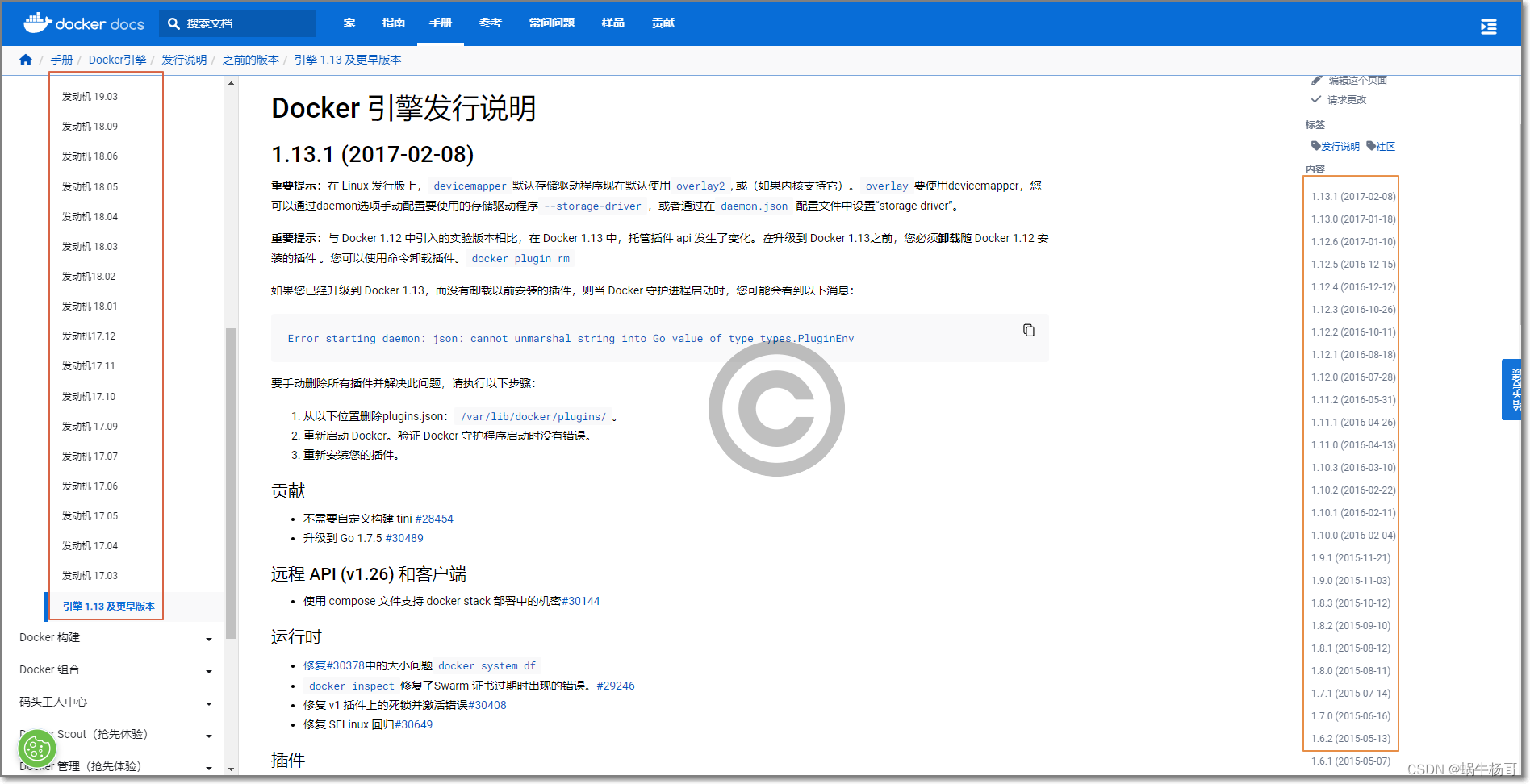The width and height of the screenshot is (1530, 784).
Task: Click the sidebar scrollbar thumb
Action: (232, 482)
